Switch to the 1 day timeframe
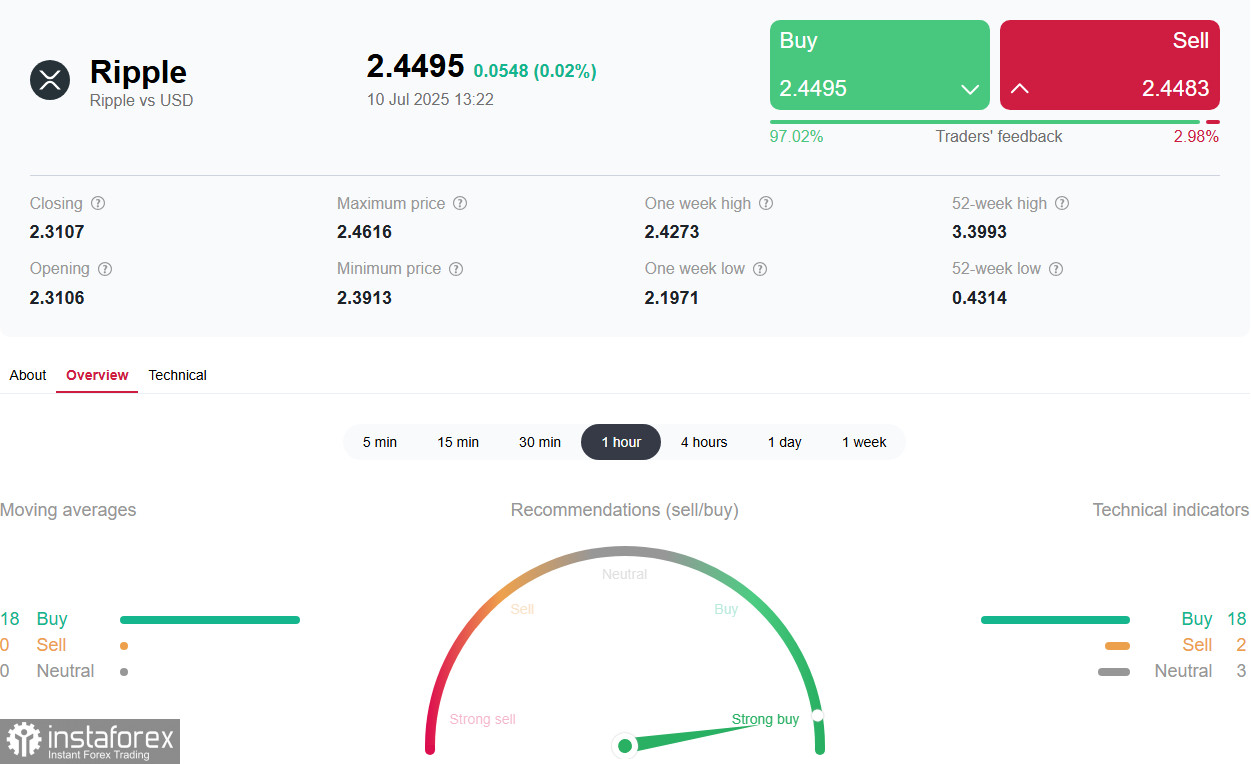The width and height of the screenshot is (1251, 764). (785, 442)
